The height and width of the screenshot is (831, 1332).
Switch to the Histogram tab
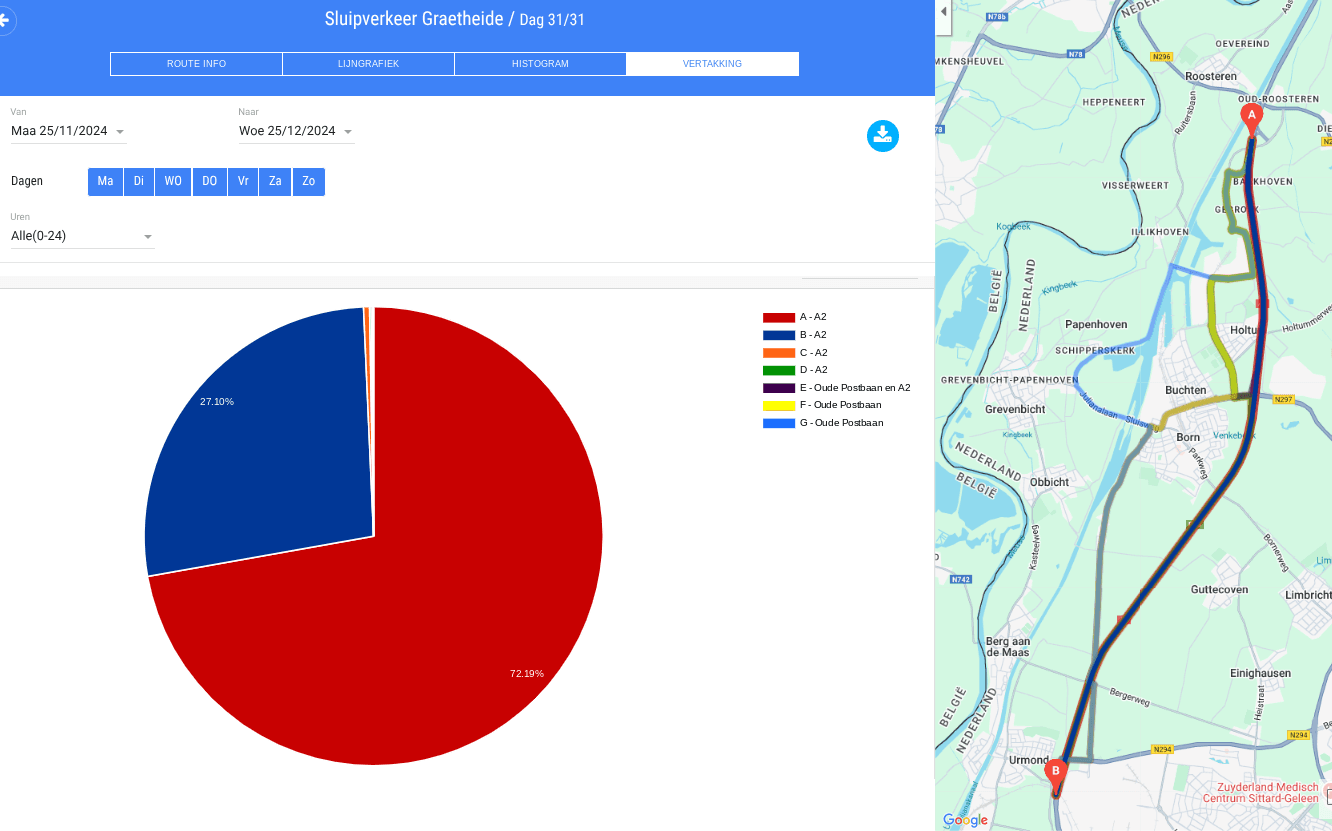tap(540, 64)
